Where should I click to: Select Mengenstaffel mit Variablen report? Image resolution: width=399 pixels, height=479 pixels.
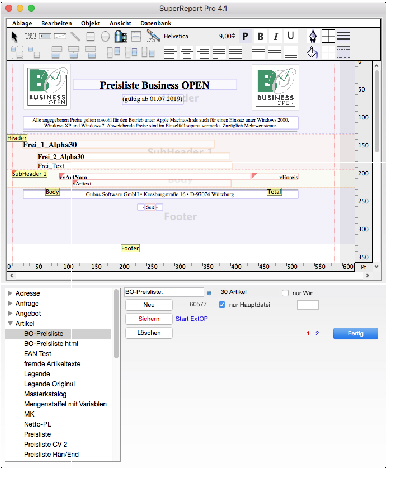click(66, 404)
